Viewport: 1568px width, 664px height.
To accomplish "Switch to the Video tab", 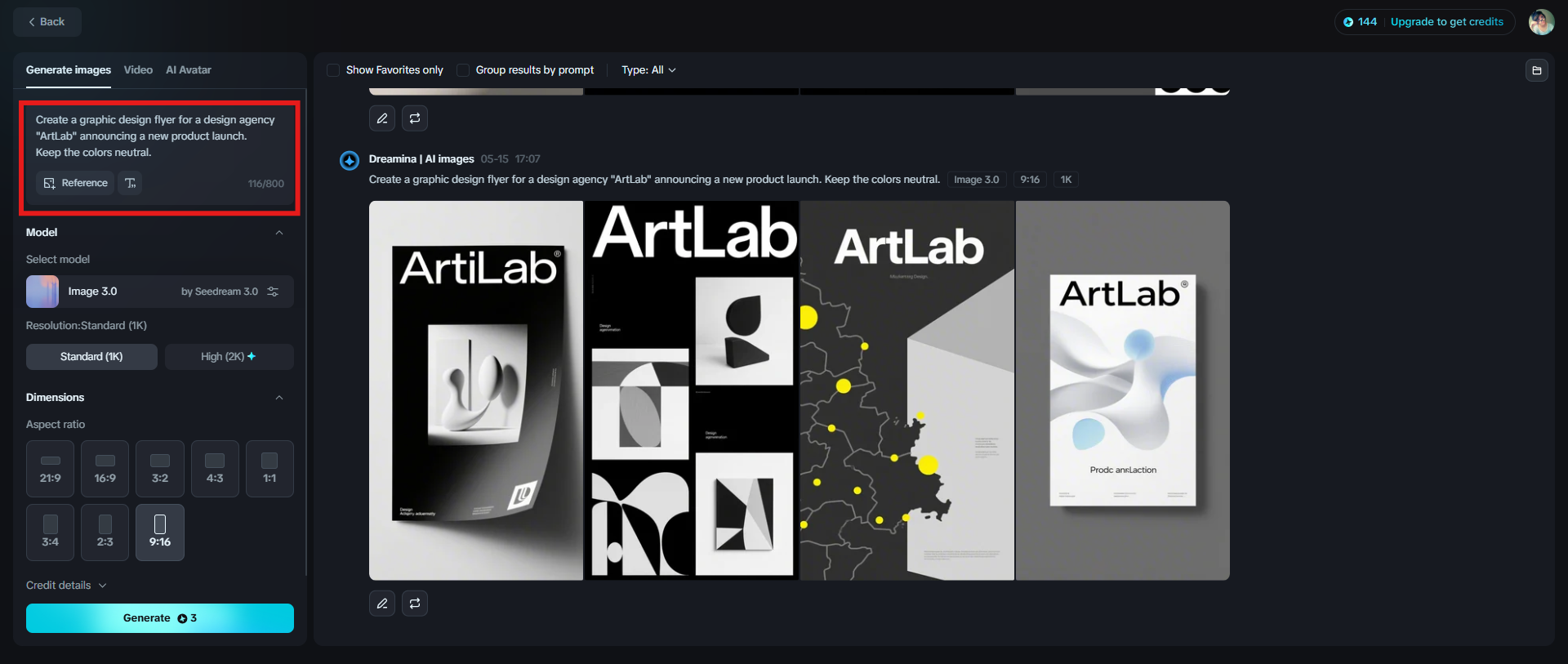I will coord(138,70).
